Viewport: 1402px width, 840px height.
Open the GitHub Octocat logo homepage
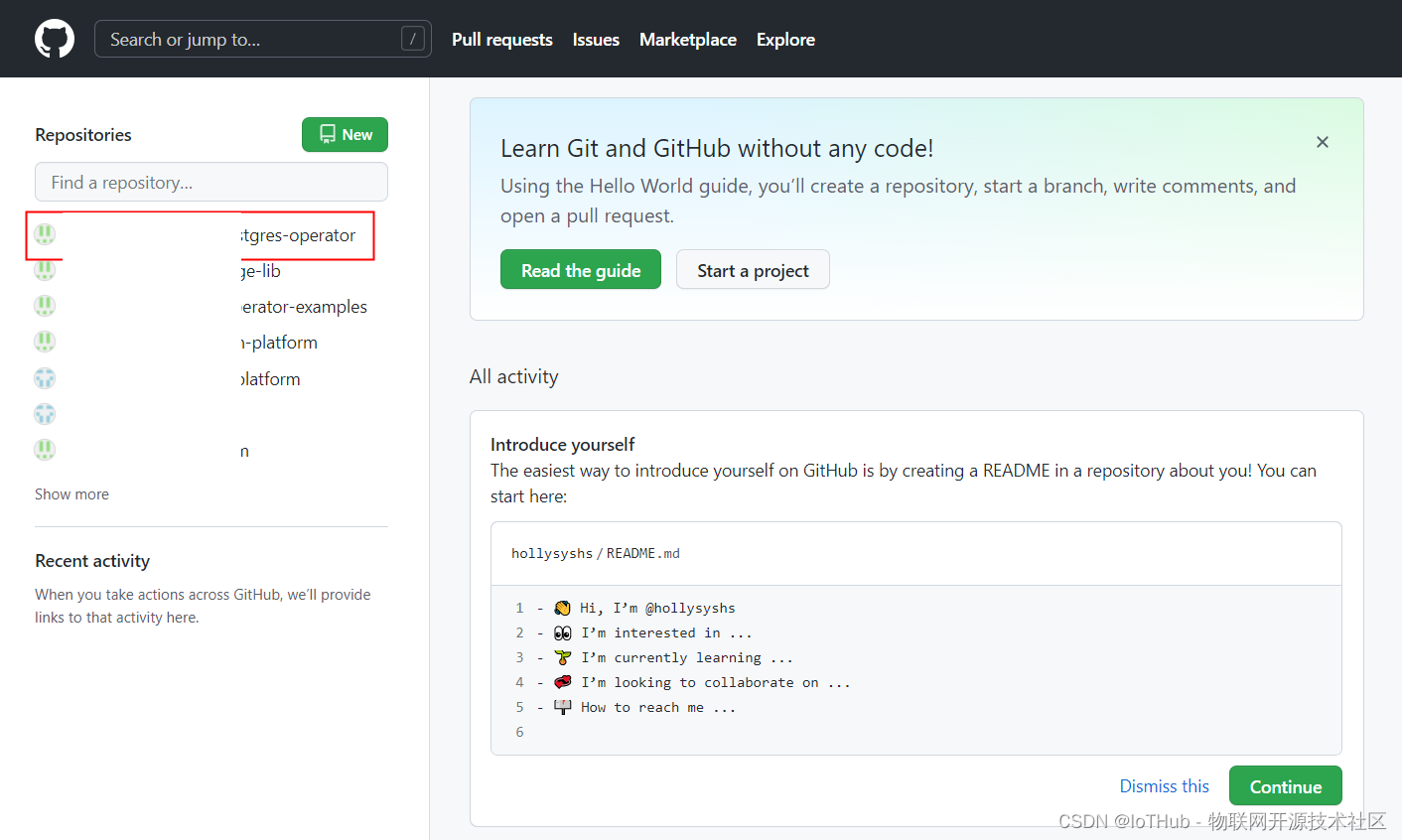click(x=55, y=39)
